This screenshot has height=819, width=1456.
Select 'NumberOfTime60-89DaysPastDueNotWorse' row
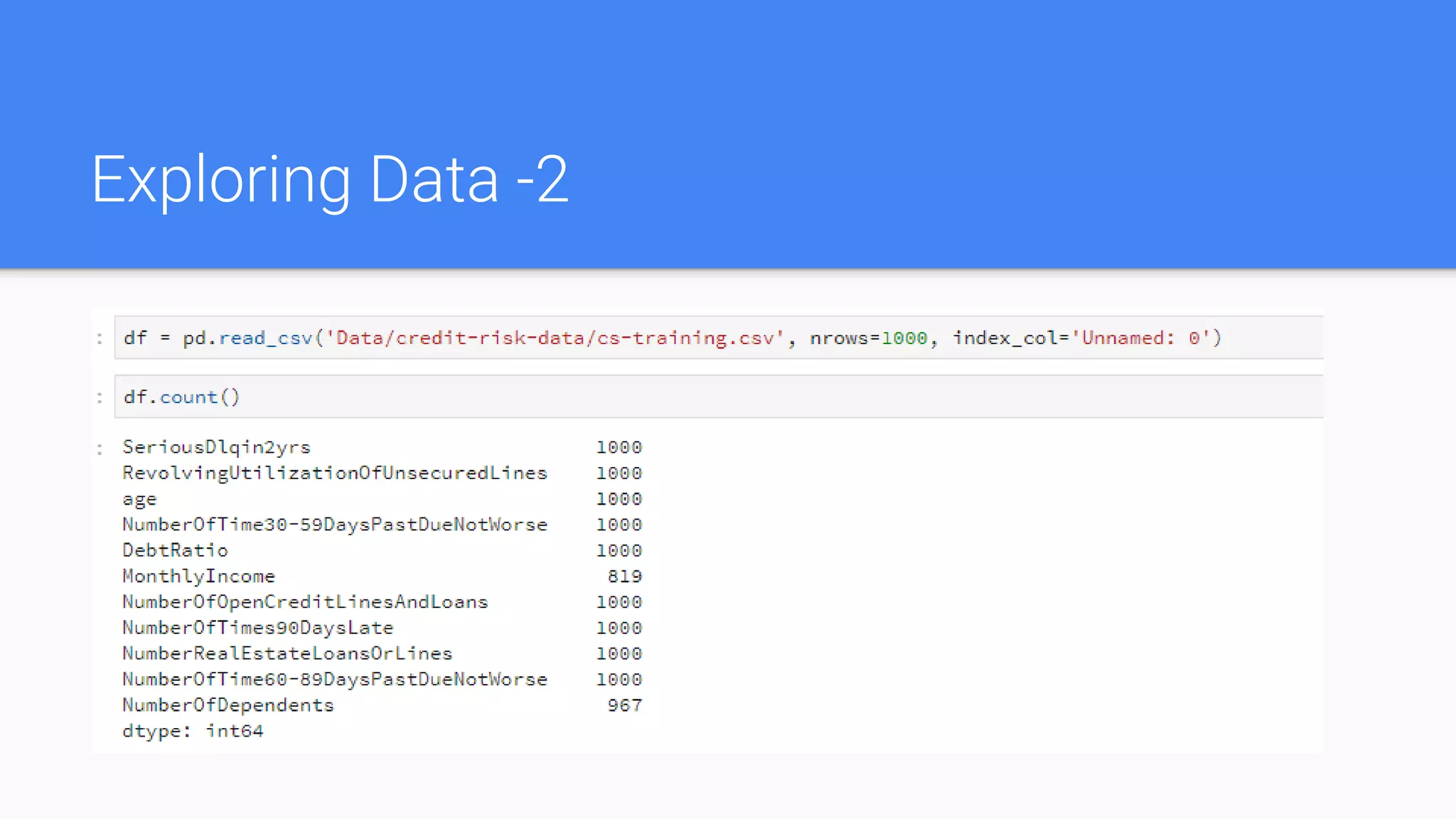382,680
